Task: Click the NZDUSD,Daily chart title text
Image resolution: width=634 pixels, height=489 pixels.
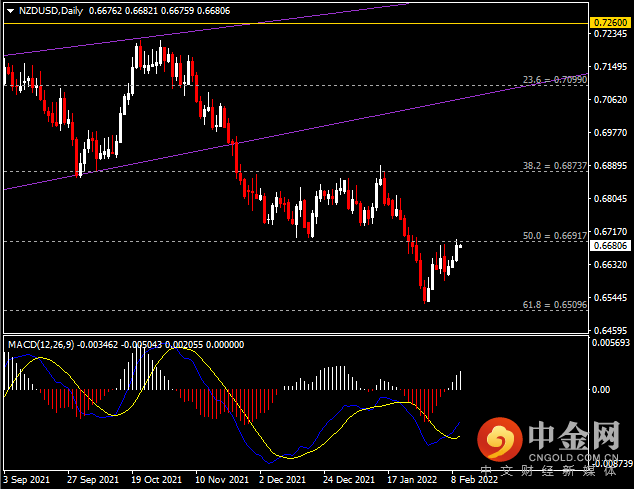Action: point(50,11)
